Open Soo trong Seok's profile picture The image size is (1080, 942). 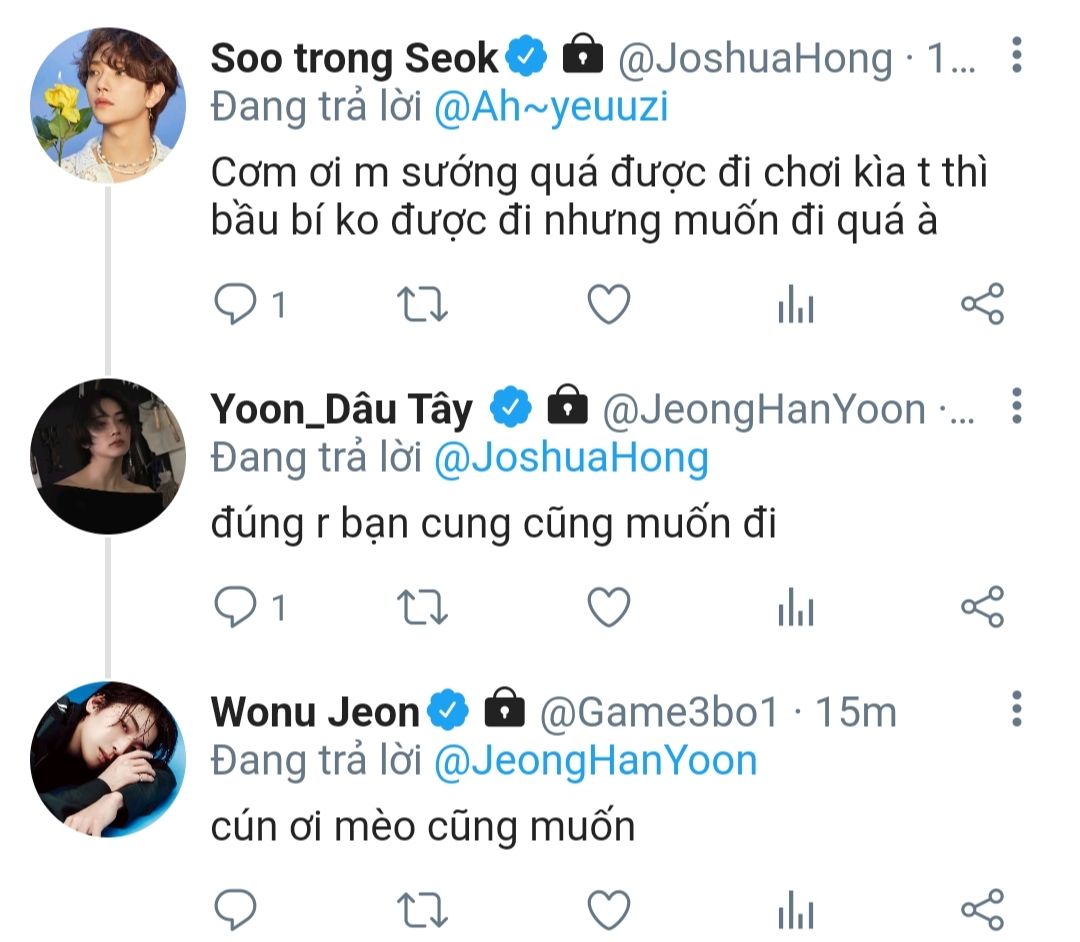coord(108,104)
